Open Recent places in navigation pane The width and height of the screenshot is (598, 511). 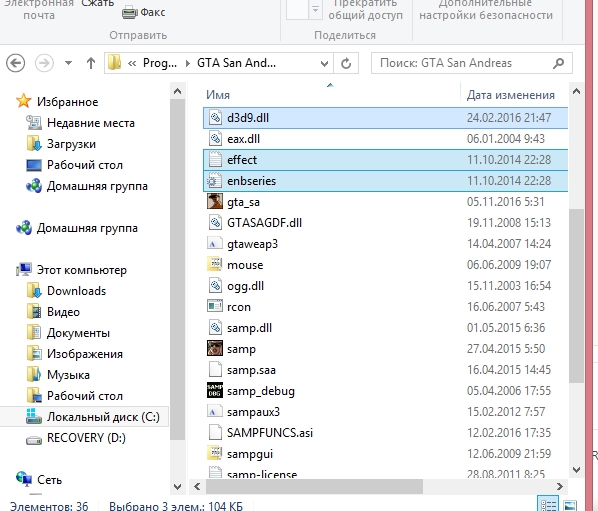coord(91,123)
